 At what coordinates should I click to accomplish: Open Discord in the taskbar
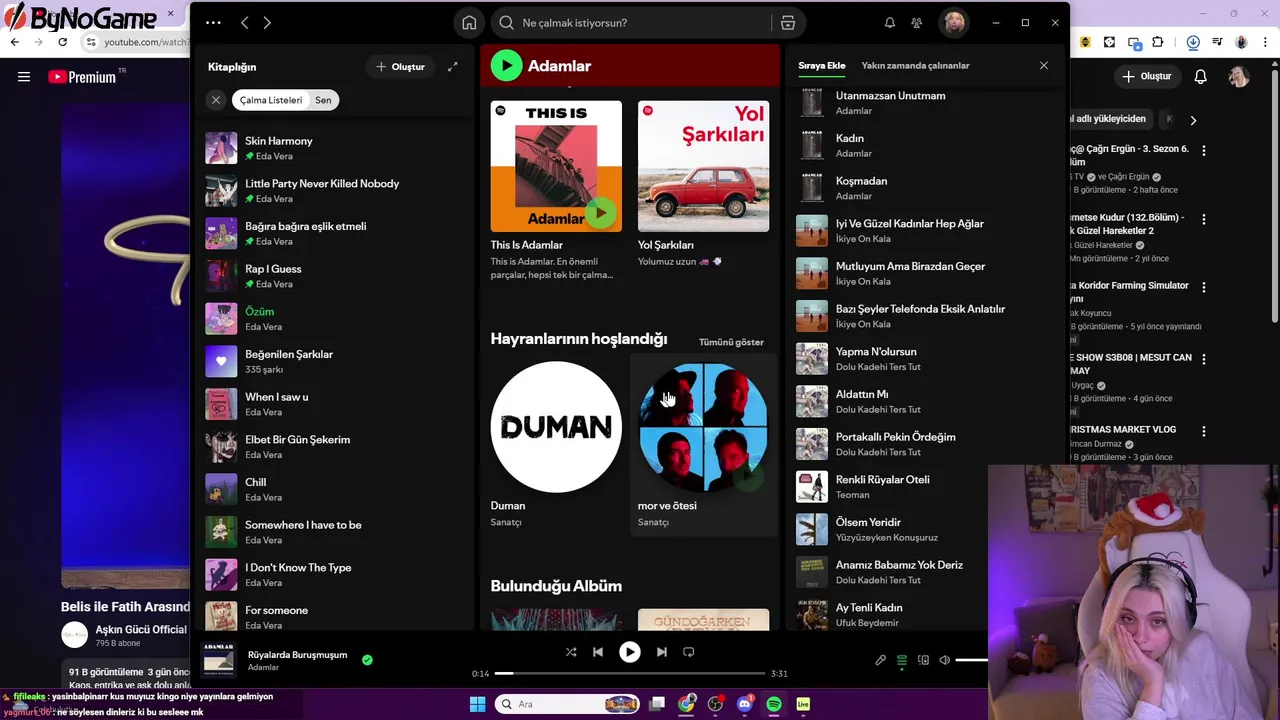click(x=744, y=704)
